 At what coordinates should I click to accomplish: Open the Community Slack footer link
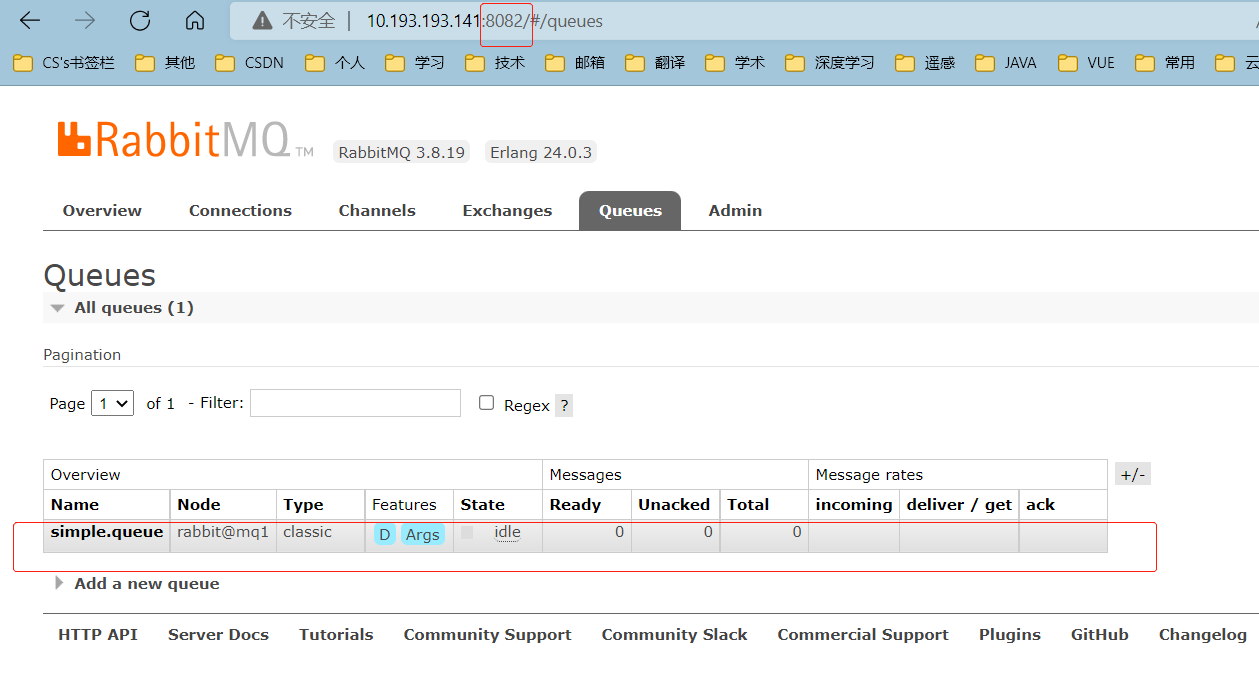674,635
